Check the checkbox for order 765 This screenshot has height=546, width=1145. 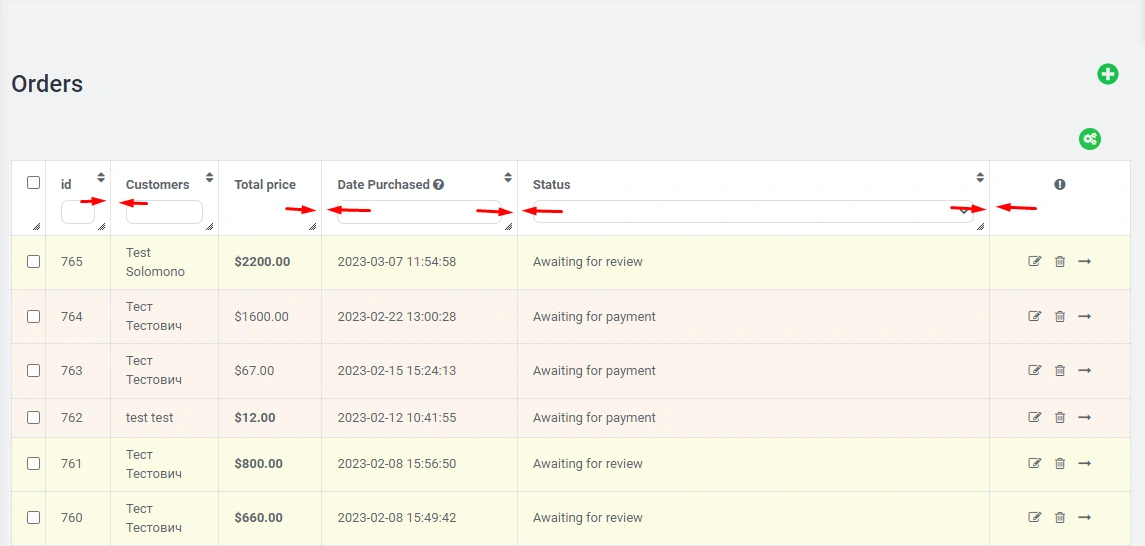tap(33, 262)
